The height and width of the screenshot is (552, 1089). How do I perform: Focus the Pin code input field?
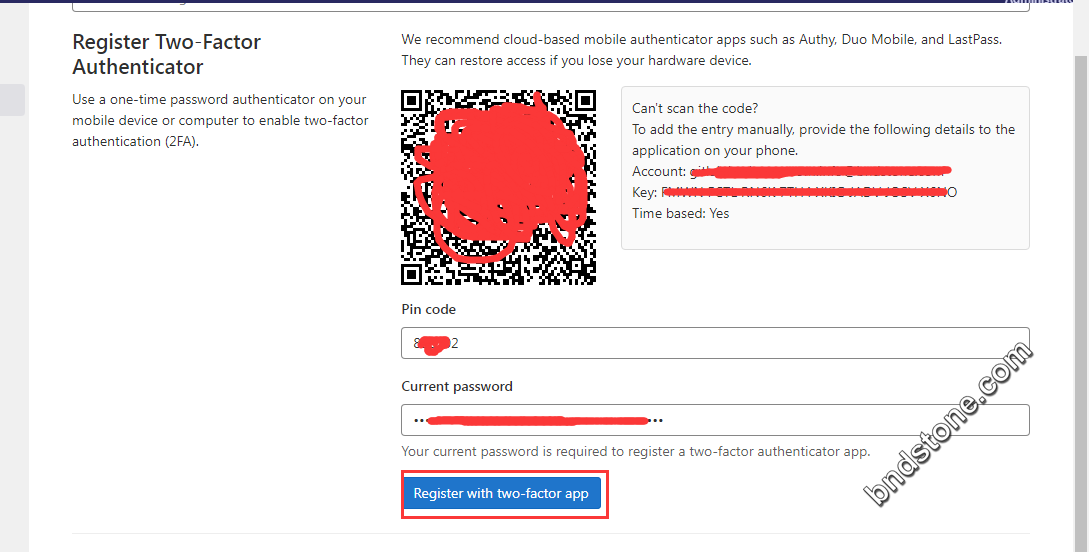(715, 343)
